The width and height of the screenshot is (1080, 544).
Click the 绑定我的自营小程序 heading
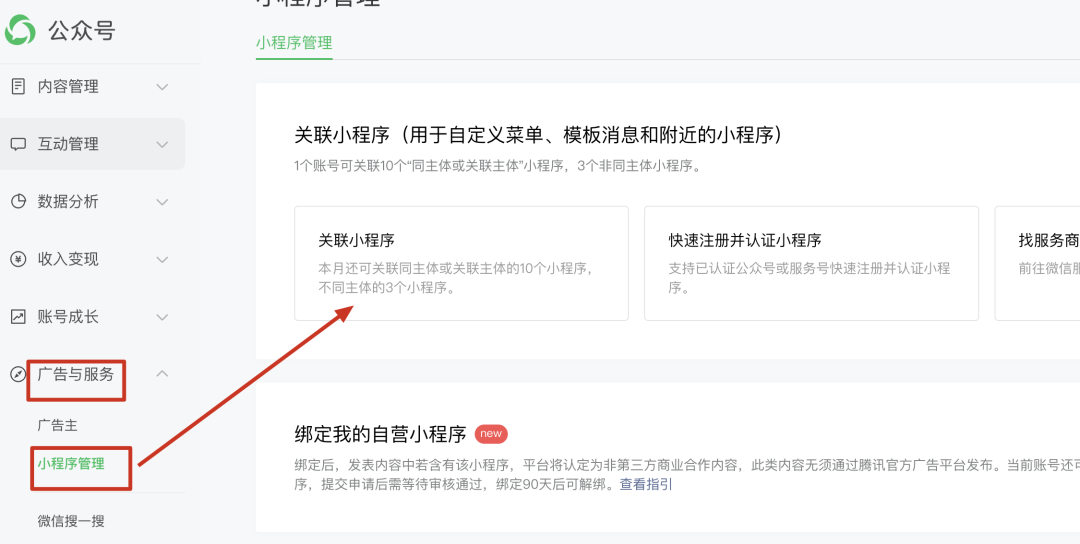[x=381, y=435]
